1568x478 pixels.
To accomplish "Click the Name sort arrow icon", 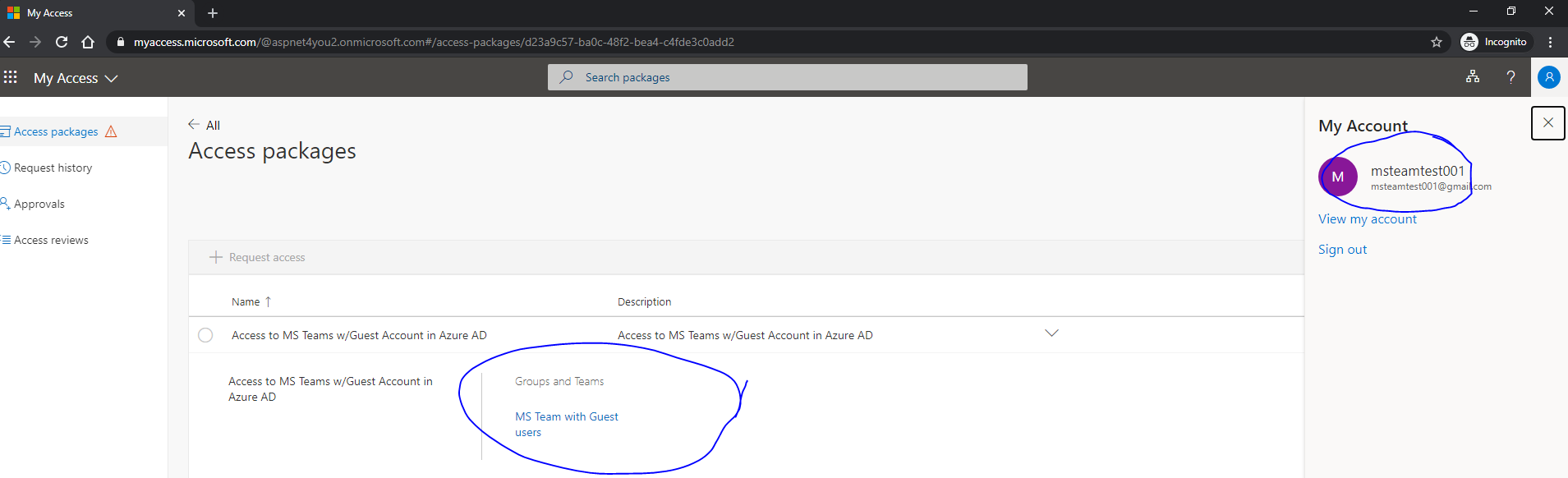I will point(268,302).
